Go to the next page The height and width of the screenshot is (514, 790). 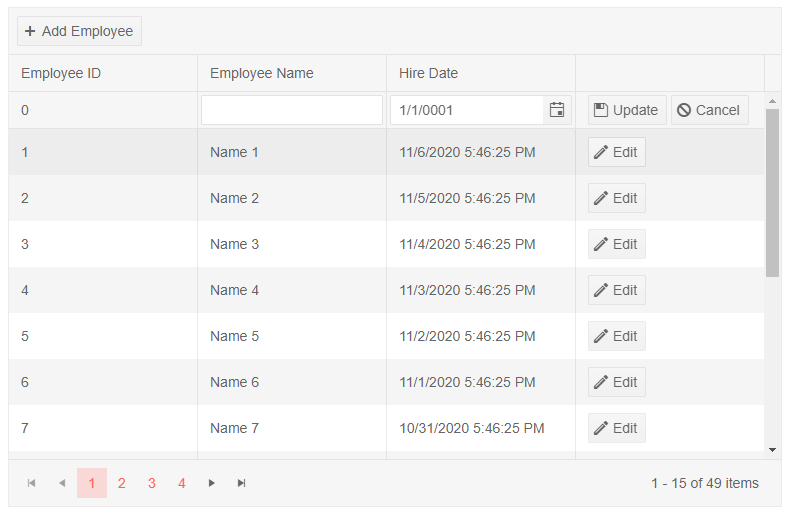pyautogui.click(x=212, y=483)
